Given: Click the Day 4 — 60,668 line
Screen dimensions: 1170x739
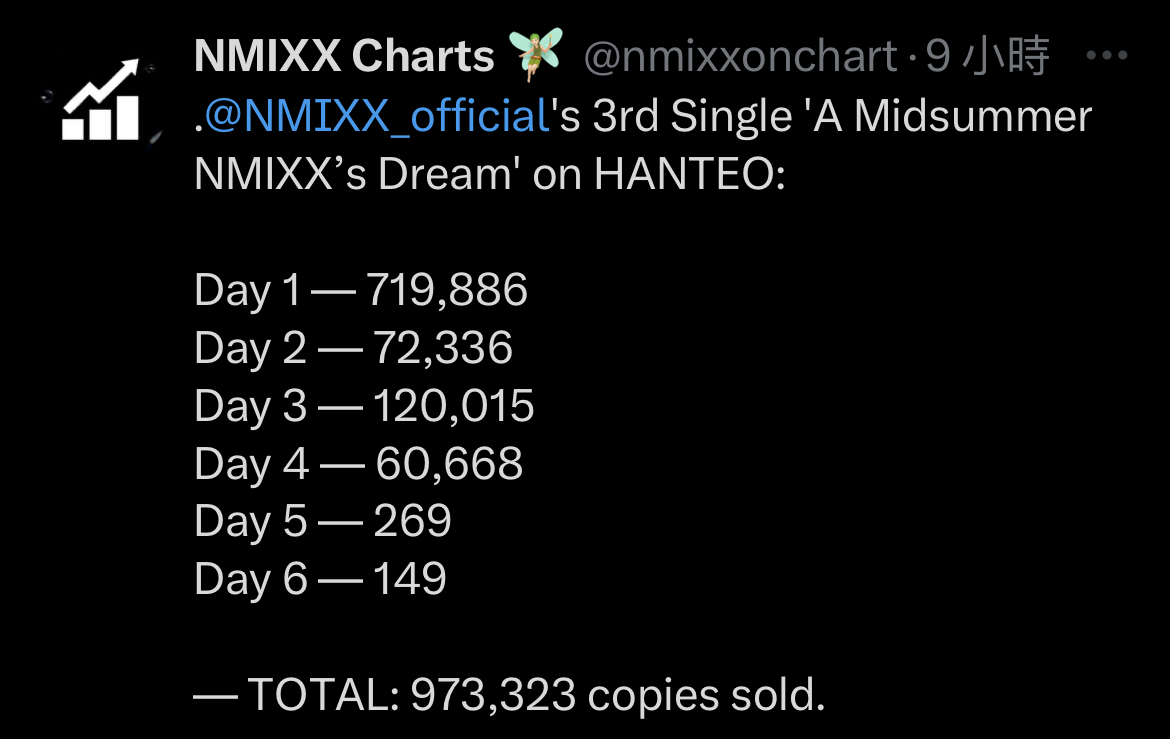Looking at the screenshot, I should (x=358, y=464).
